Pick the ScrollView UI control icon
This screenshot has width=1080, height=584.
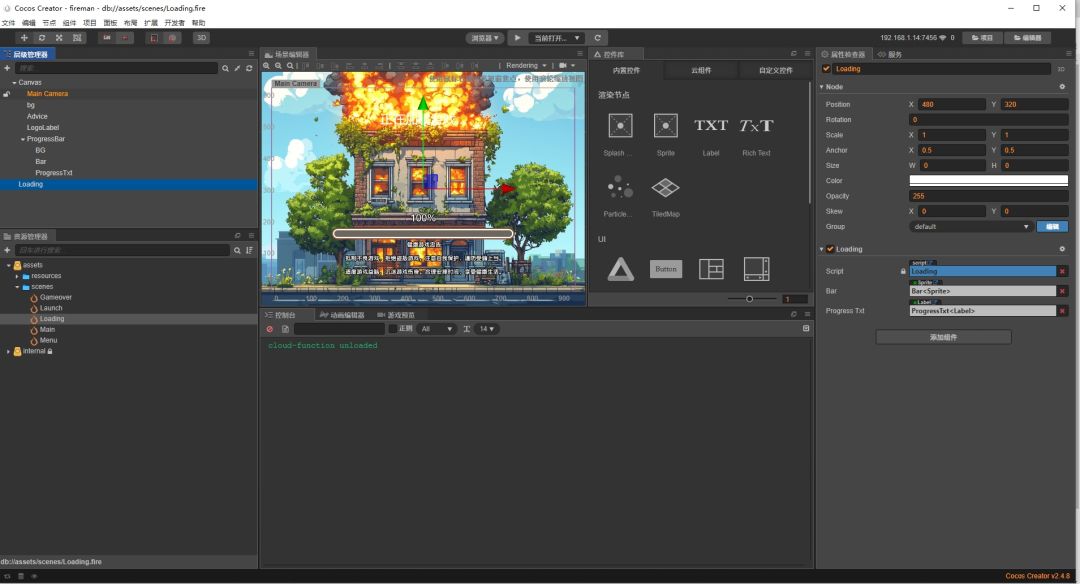click(756, 269)
